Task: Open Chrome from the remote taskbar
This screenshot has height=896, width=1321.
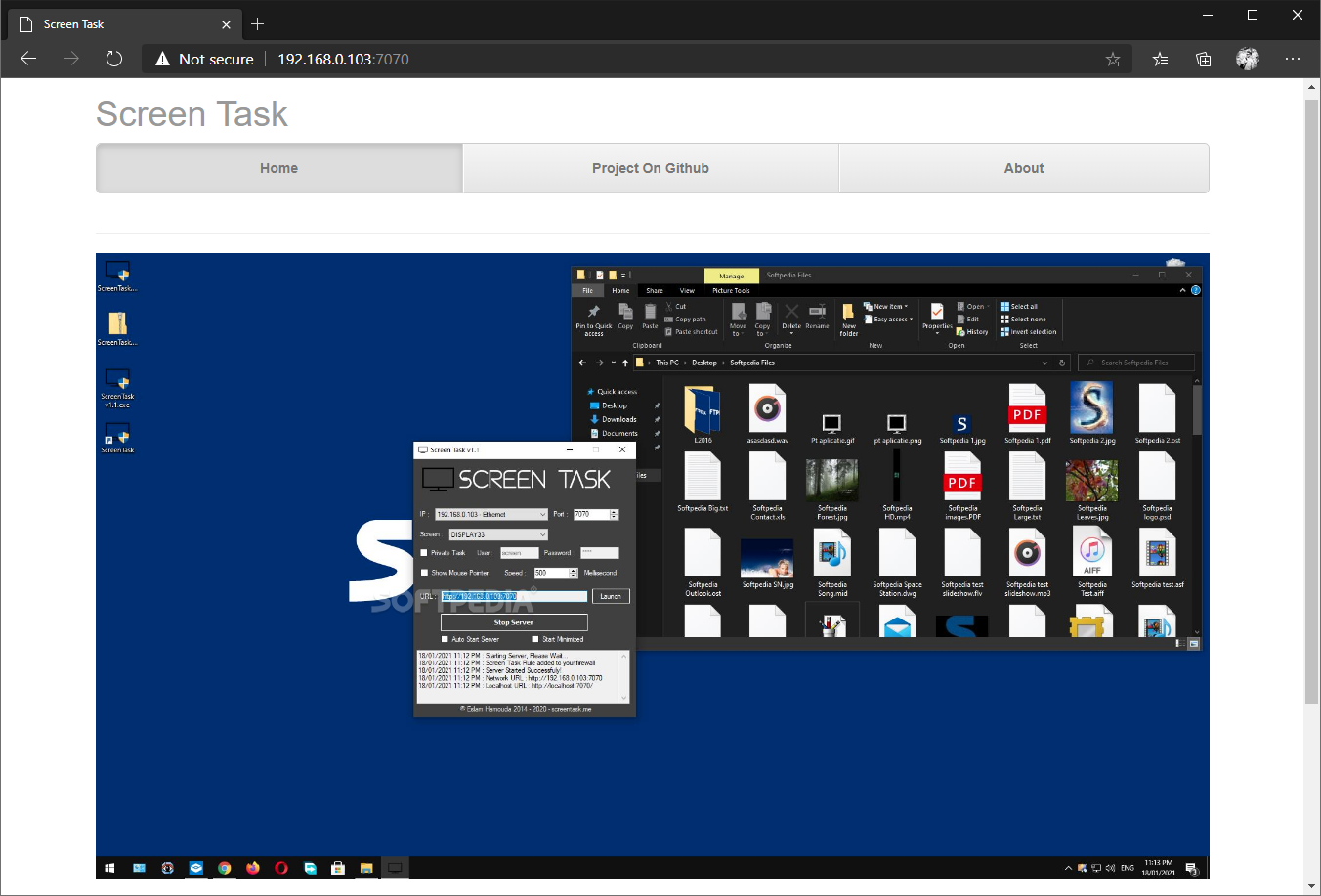Action: (225, 868)
